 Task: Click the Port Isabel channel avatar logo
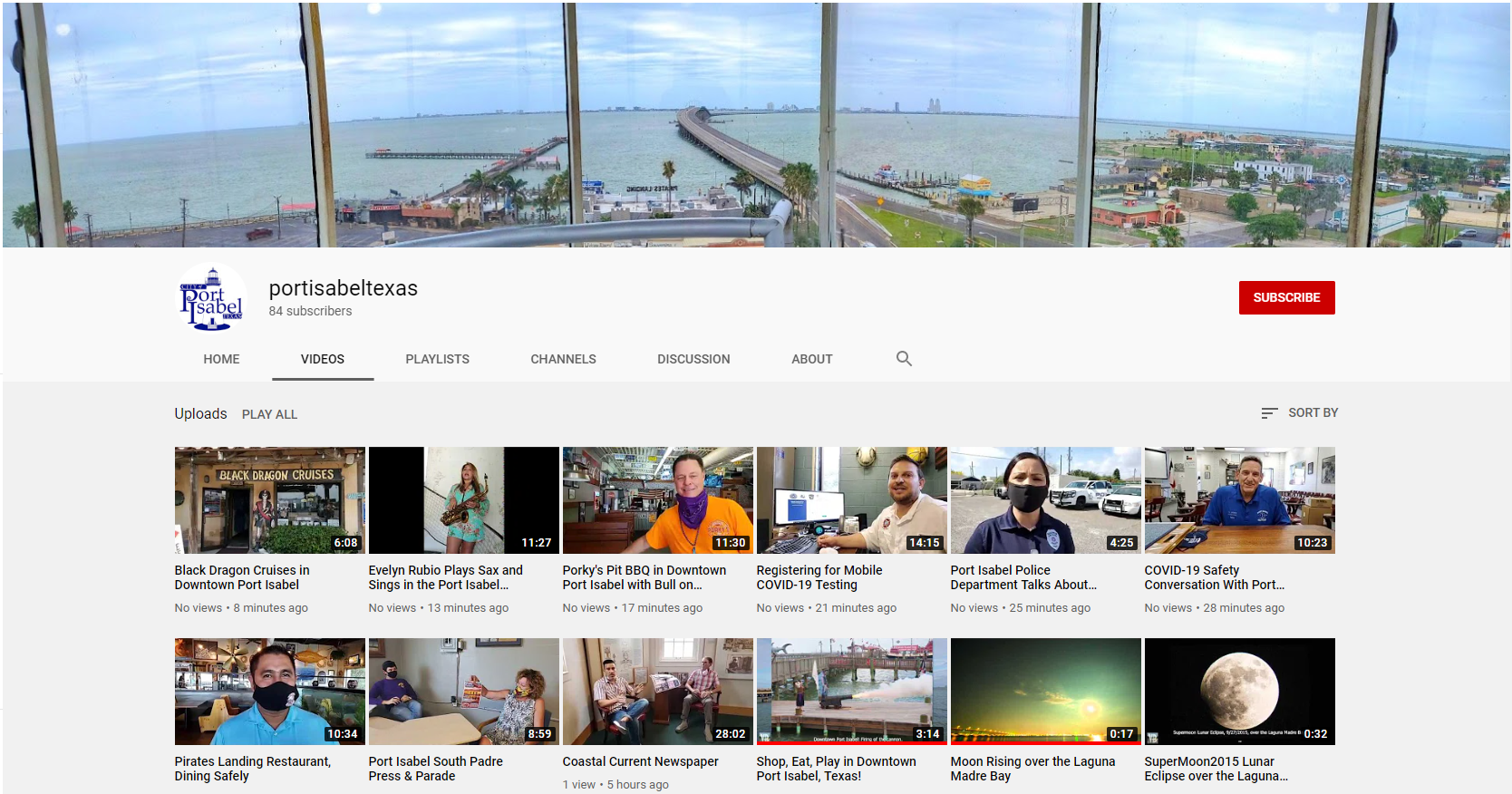[x=212, y=298]
